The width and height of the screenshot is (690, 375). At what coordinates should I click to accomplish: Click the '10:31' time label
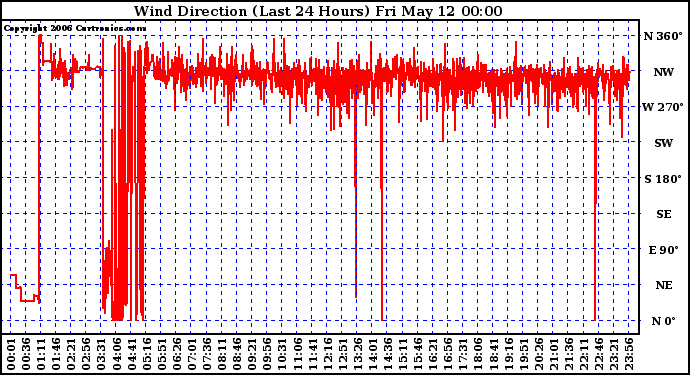click(x=282, y=355)
